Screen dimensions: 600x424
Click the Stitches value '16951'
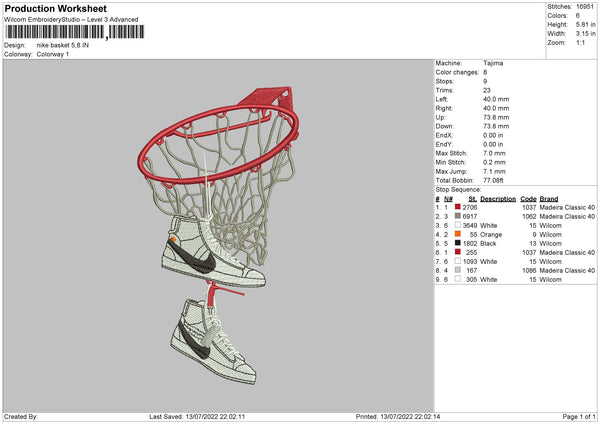pyautogui.click(x=585, y=7)
